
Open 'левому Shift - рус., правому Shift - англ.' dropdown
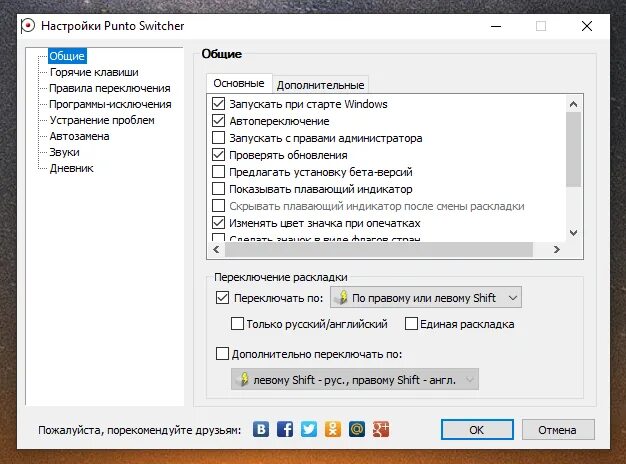coord(355,379)
